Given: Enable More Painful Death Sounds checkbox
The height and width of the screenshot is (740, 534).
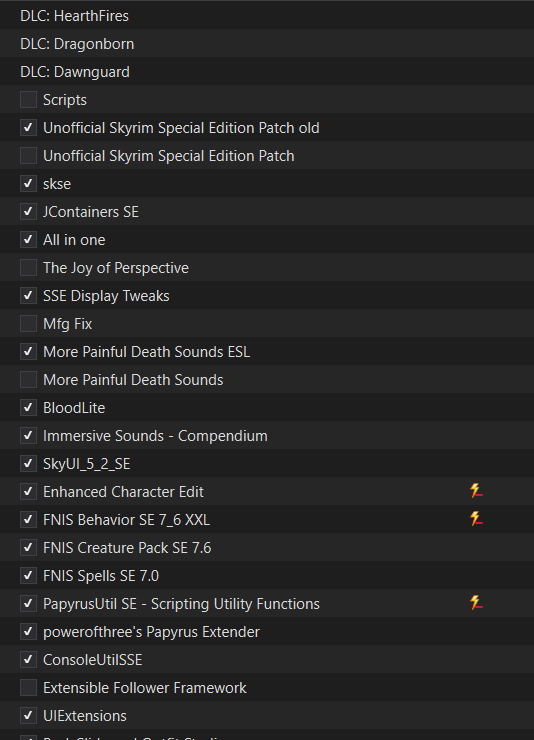Looking at the screenshot, I should tap(28, 379).
